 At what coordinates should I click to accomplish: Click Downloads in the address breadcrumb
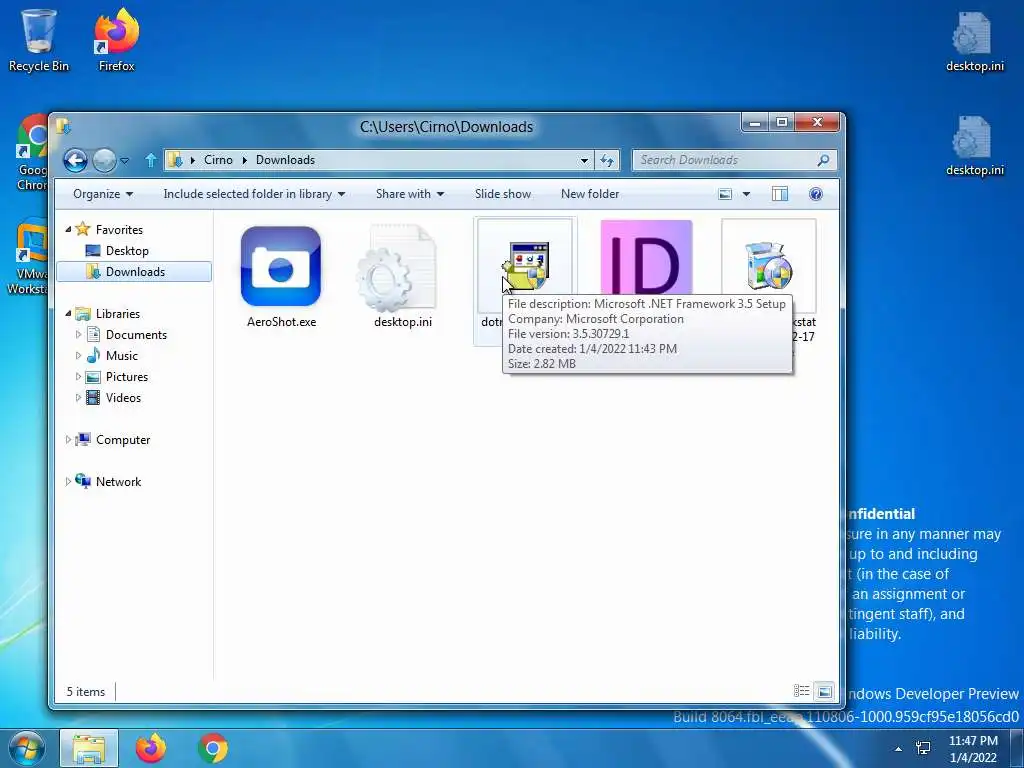[285, 160]
